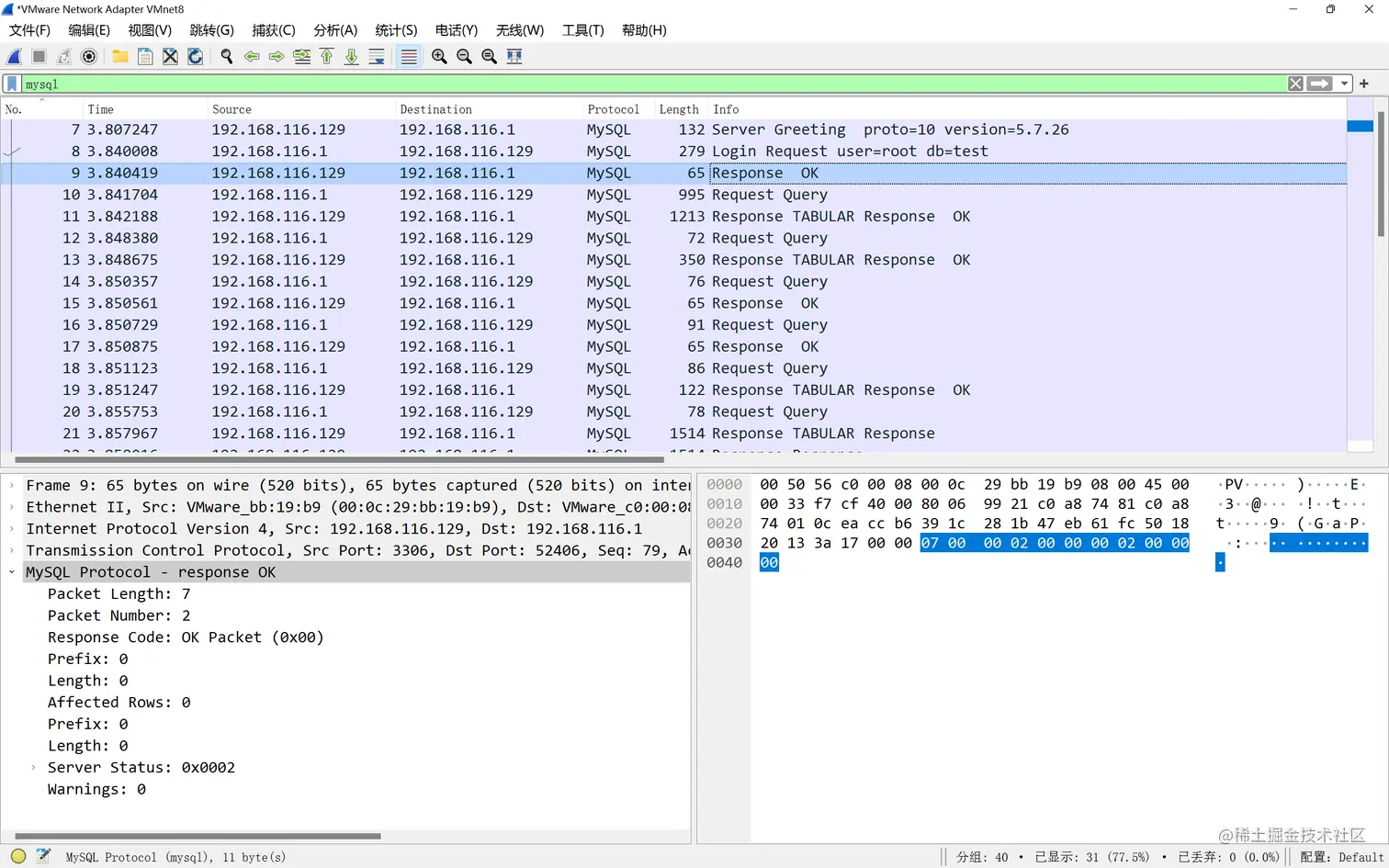This screenshot has width=1389, height=868.
Task: Collapse the MySQL Protocol node
Action: pyautogui.click(x=12, y=572)
